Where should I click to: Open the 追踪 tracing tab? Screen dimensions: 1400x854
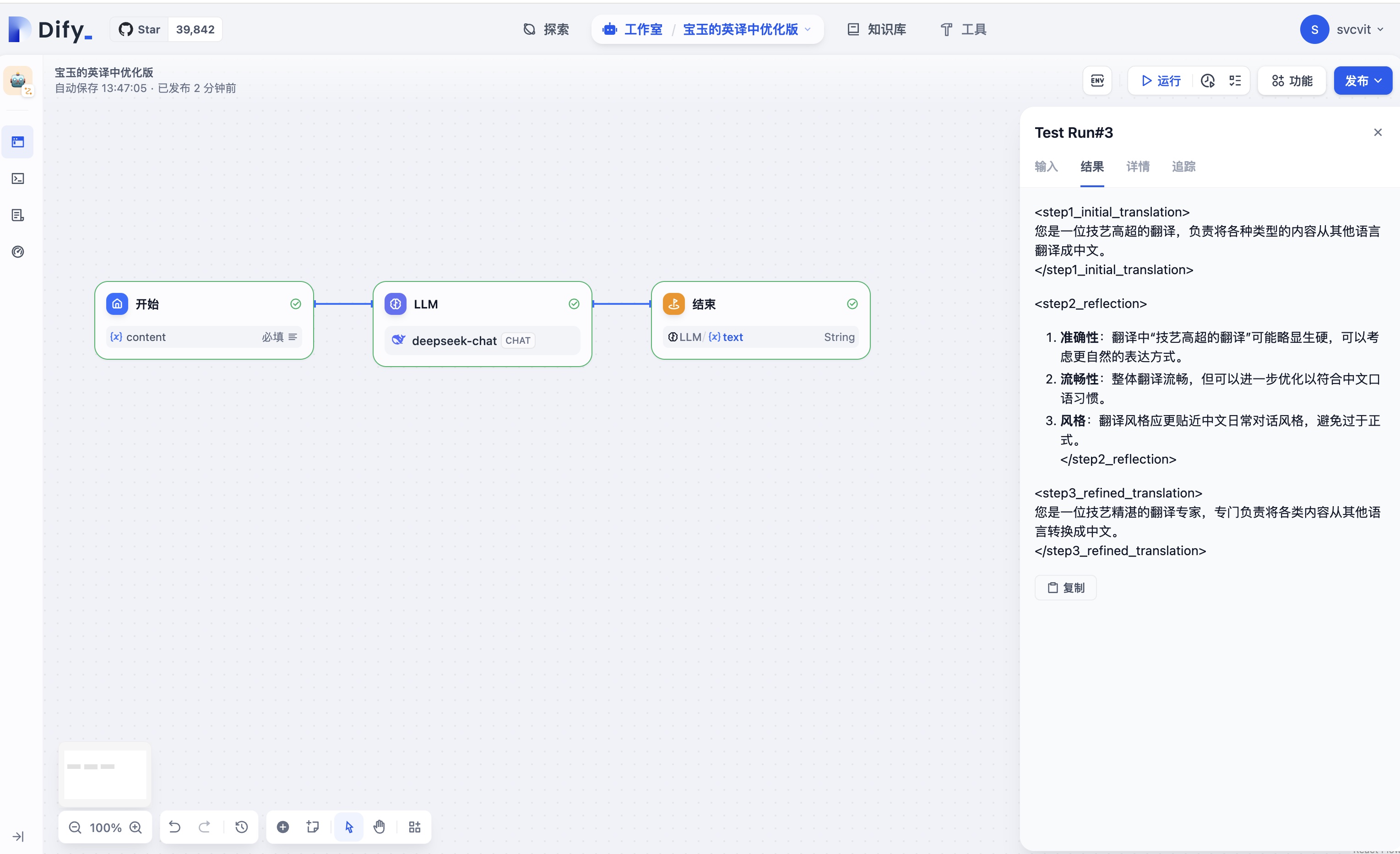(1183, 167)
